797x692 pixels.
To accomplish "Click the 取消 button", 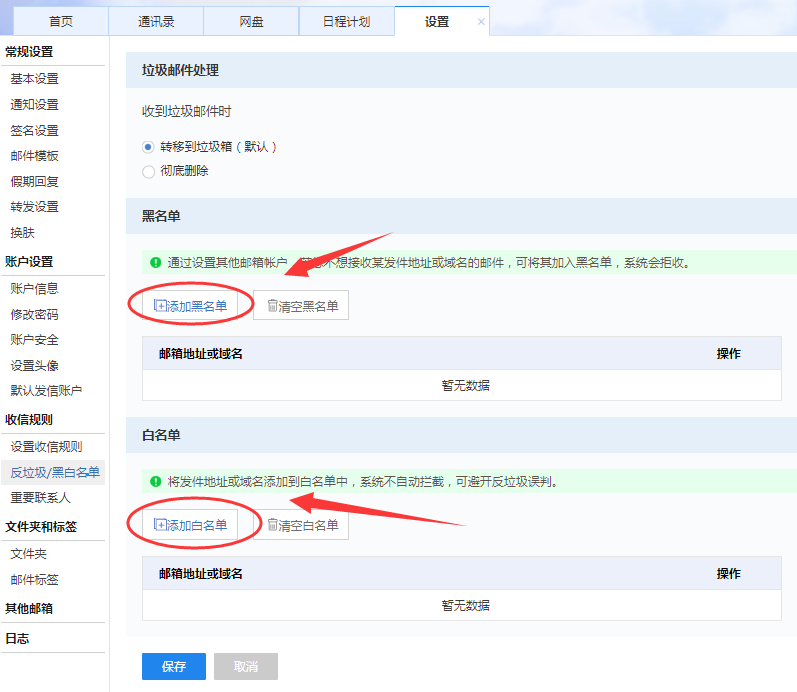I will point(245,667).
